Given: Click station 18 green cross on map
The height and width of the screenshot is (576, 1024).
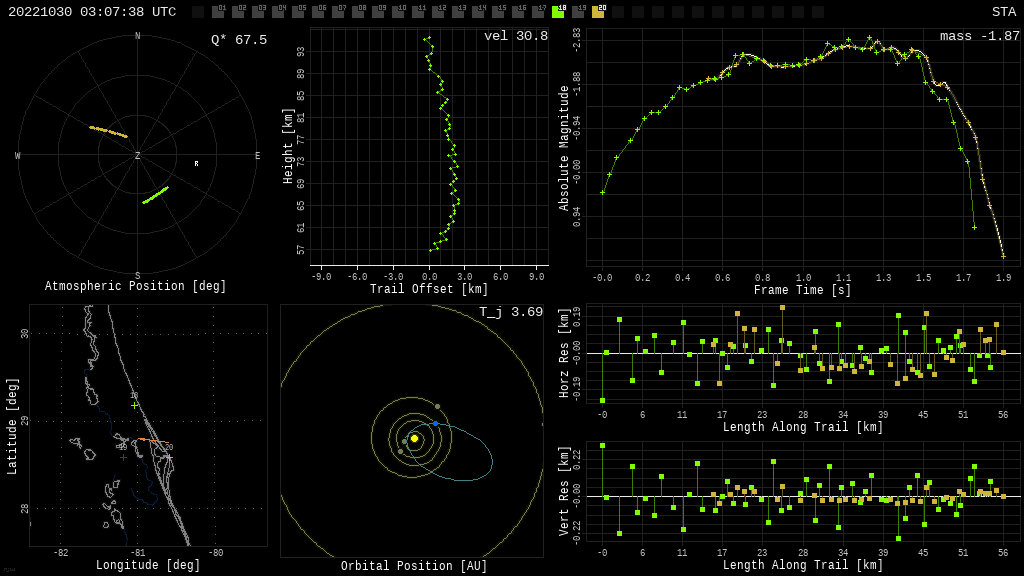Looking at the screenshot, I should [135, 405].
